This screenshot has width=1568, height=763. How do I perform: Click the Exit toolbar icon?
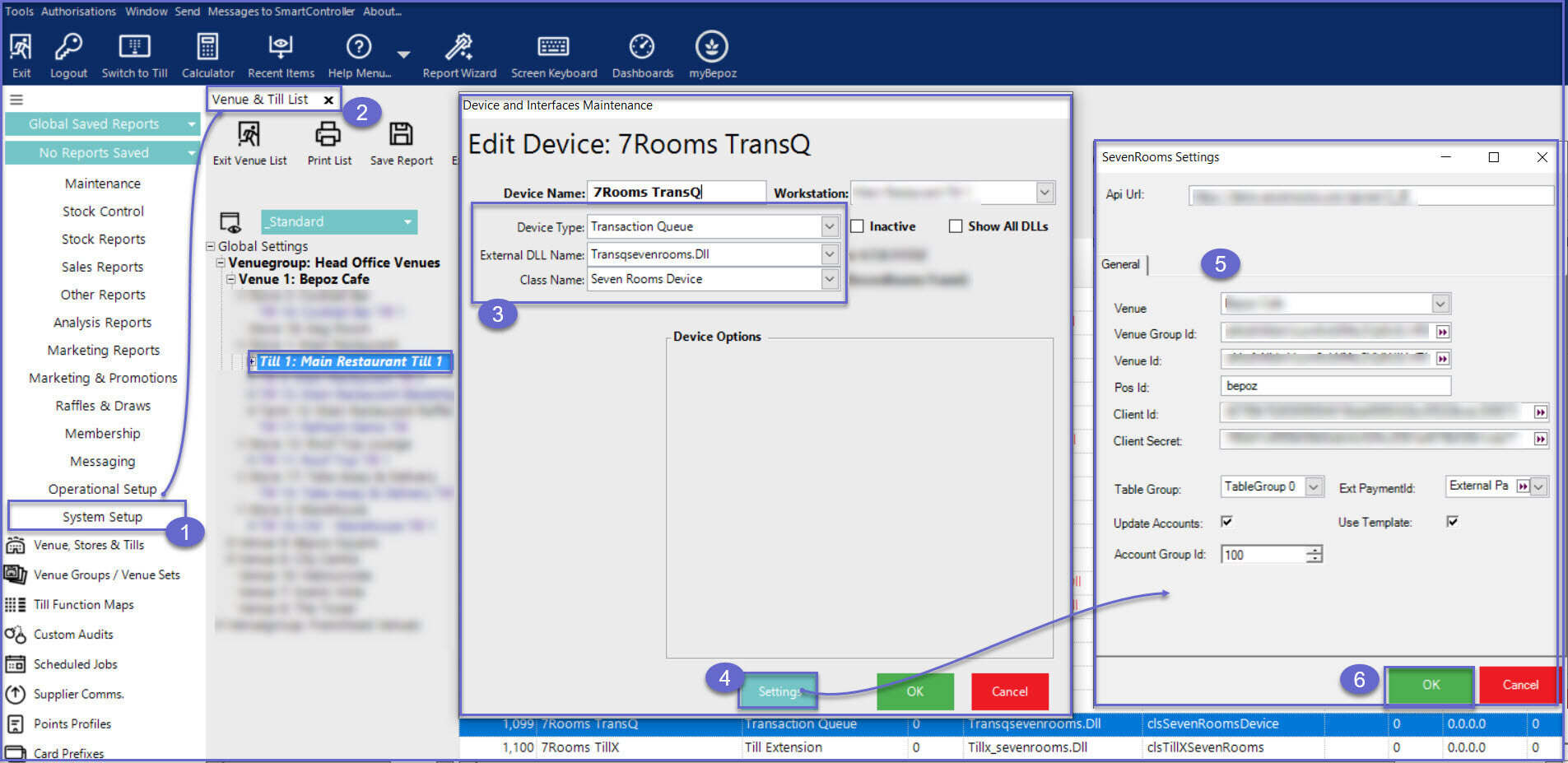[x=21, y=47]
